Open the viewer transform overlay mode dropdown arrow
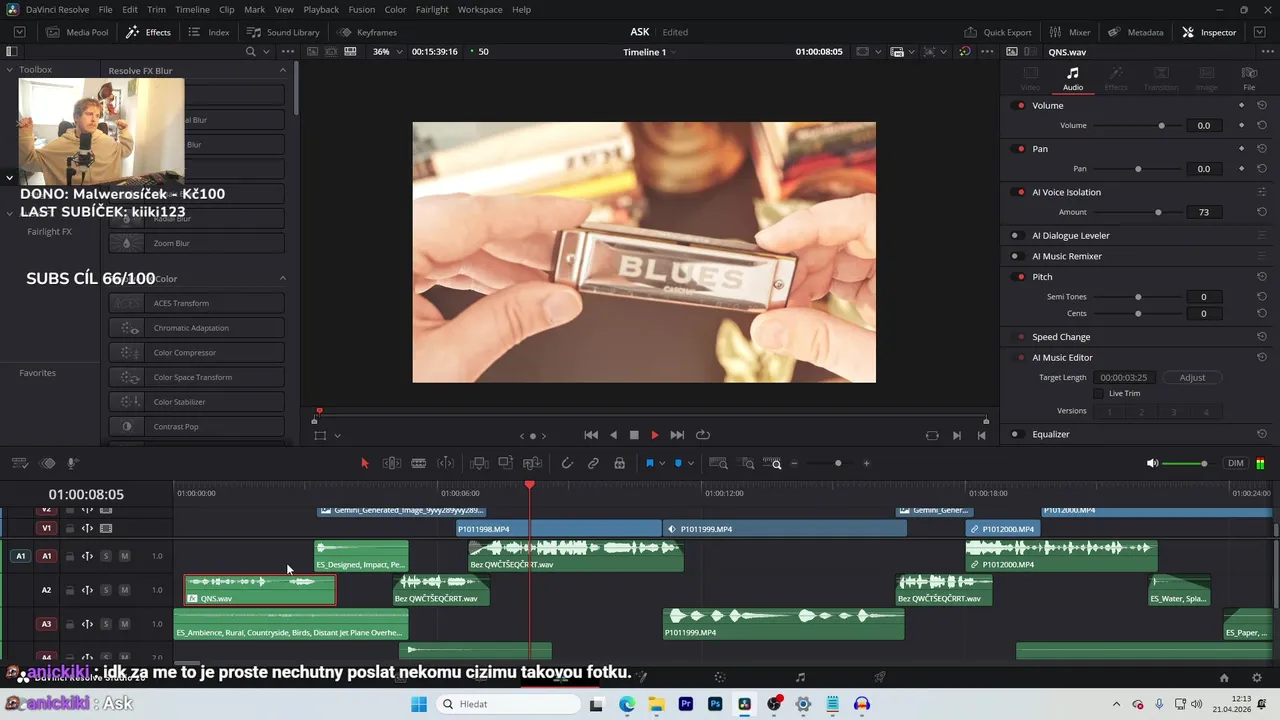Image resolution: width=1280 pixels, height=720 pixels. point(337,436)
